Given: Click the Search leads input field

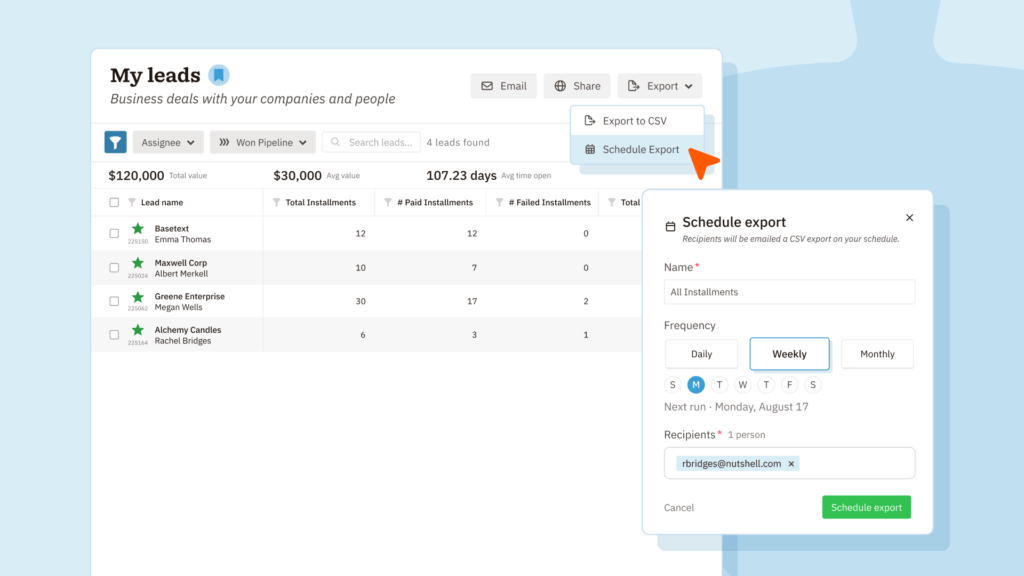Looking at the screenshot, I should tap(371, 142).
